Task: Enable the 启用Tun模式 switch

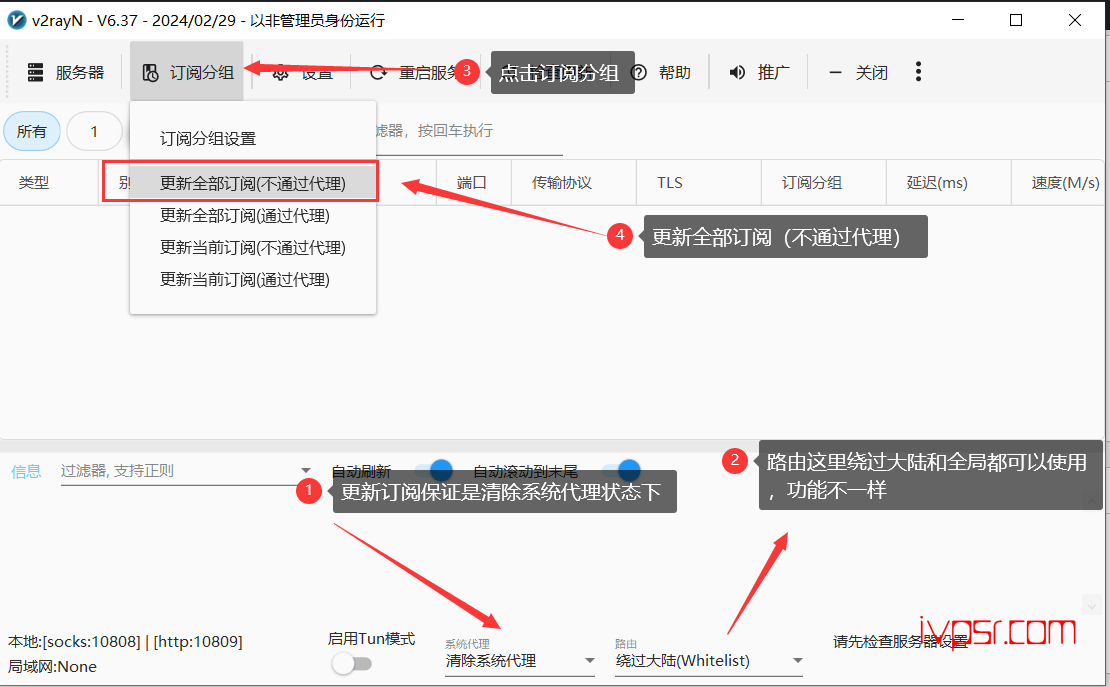Action: (352, 664)
